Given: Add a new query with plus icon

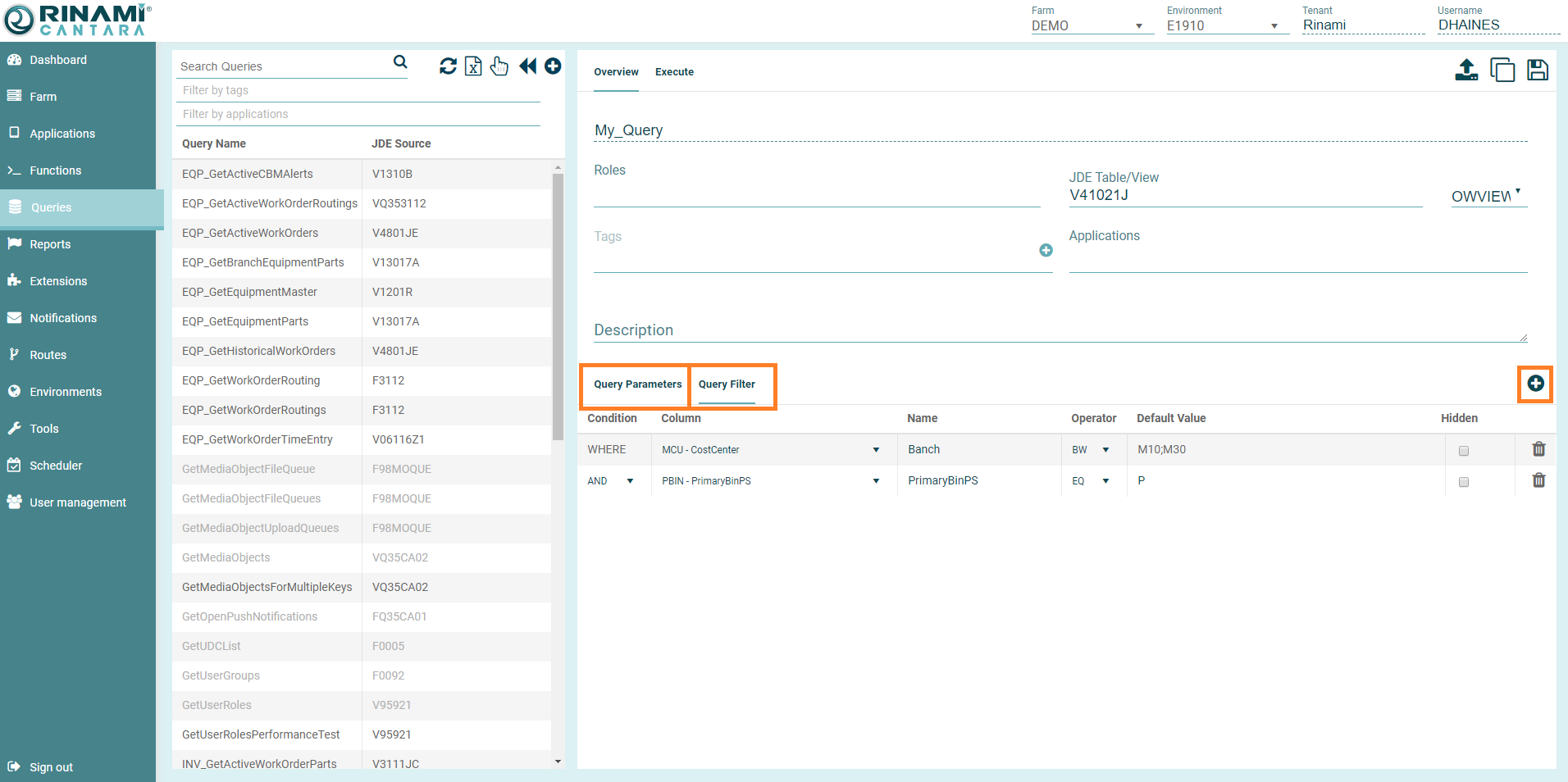Looking at the screenshot, I should coord(553,66).
